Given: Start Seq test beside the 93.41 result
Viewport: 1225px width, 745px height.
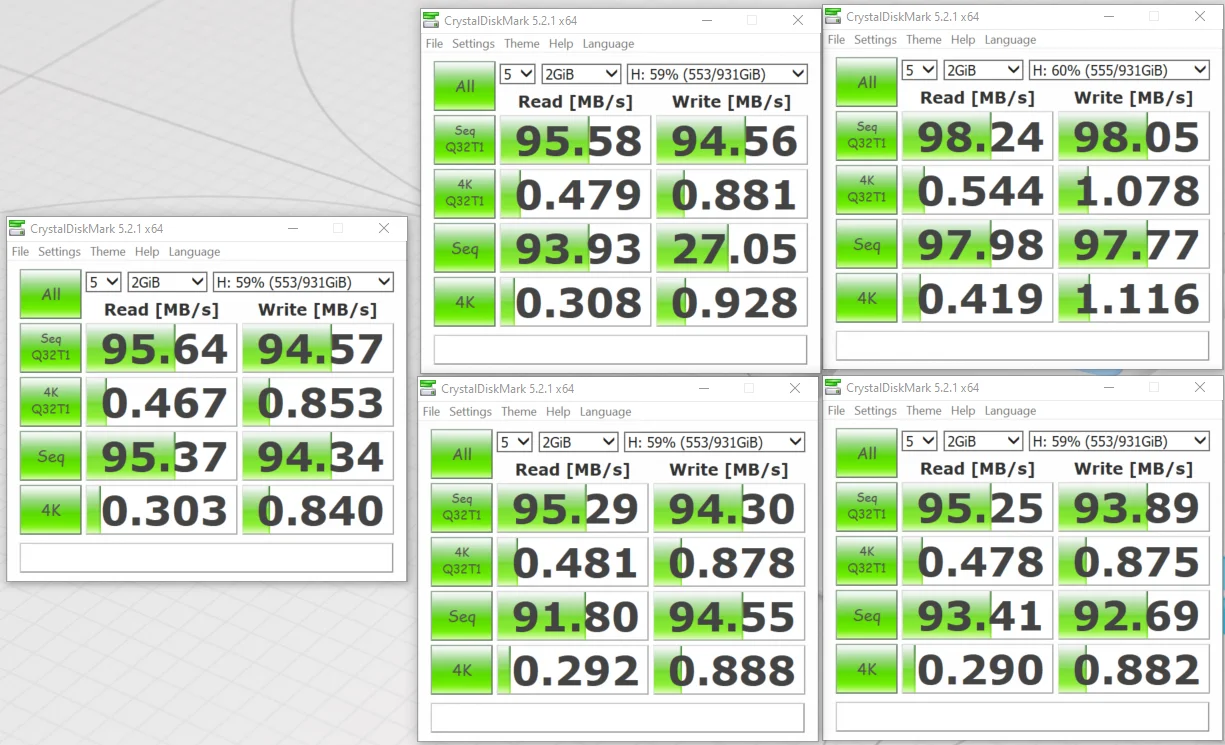Looking at the screenshot, I should pyautogui.click(x=867, y=615).
